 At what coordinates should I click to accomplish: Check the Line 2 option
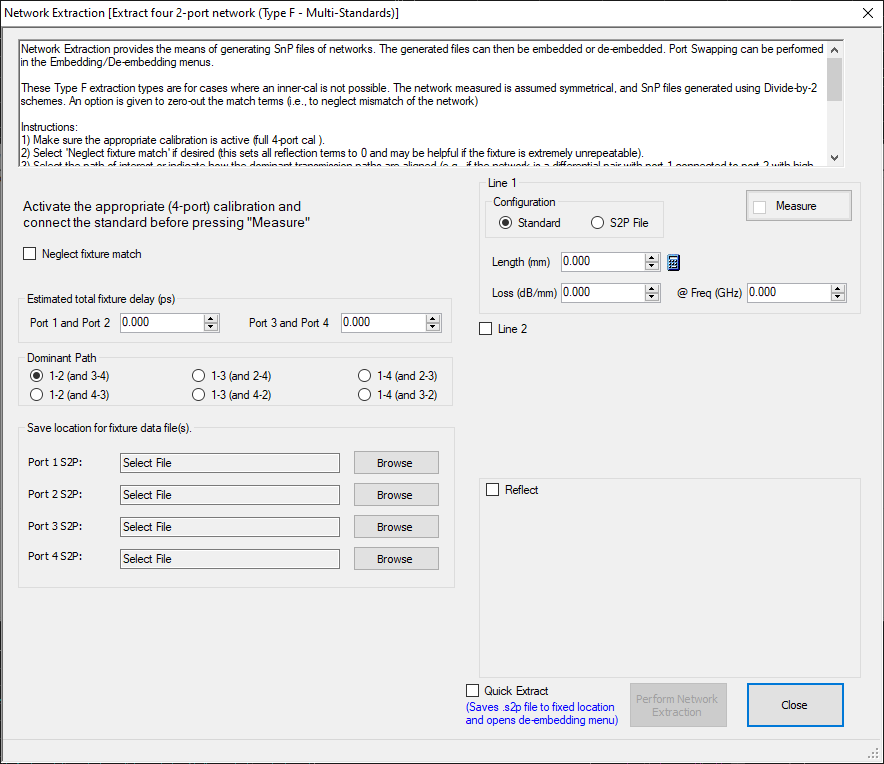click(x=486, y=329)
